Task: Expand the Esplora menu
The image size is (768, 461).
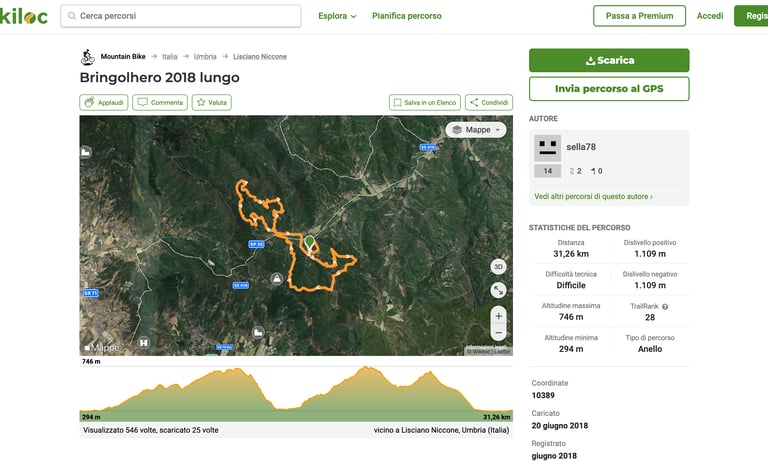Action: [x=337, y=16]
